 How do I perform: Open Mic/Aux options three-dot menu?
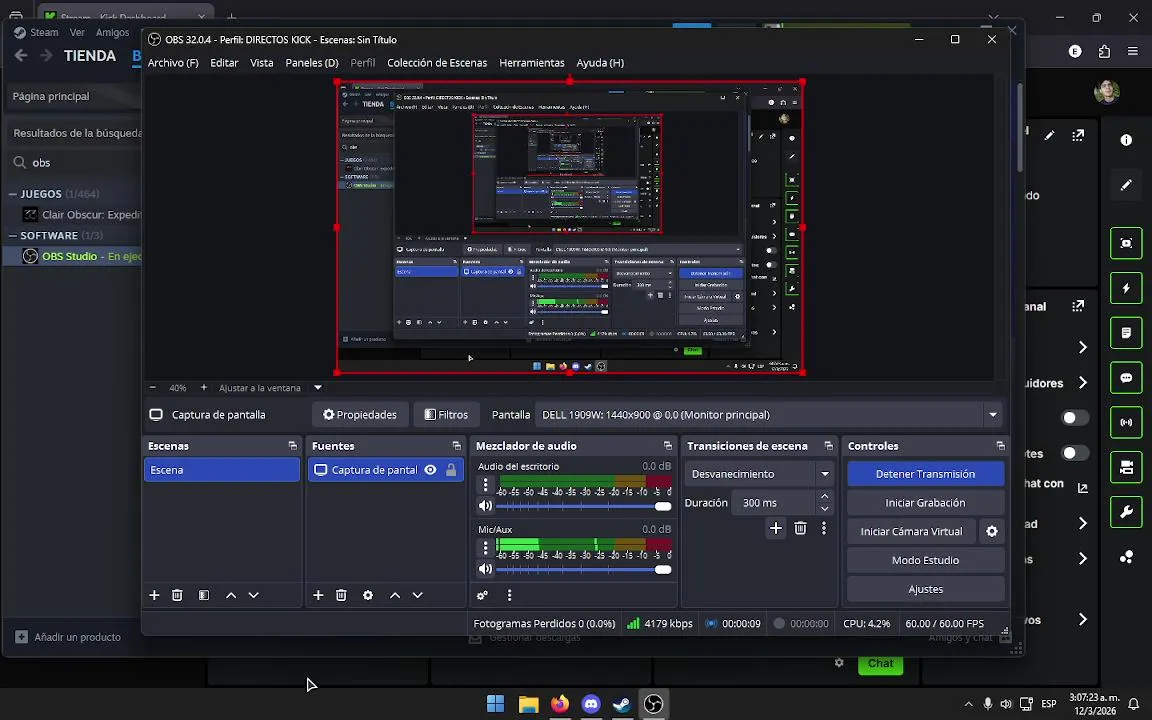[485, 548]
